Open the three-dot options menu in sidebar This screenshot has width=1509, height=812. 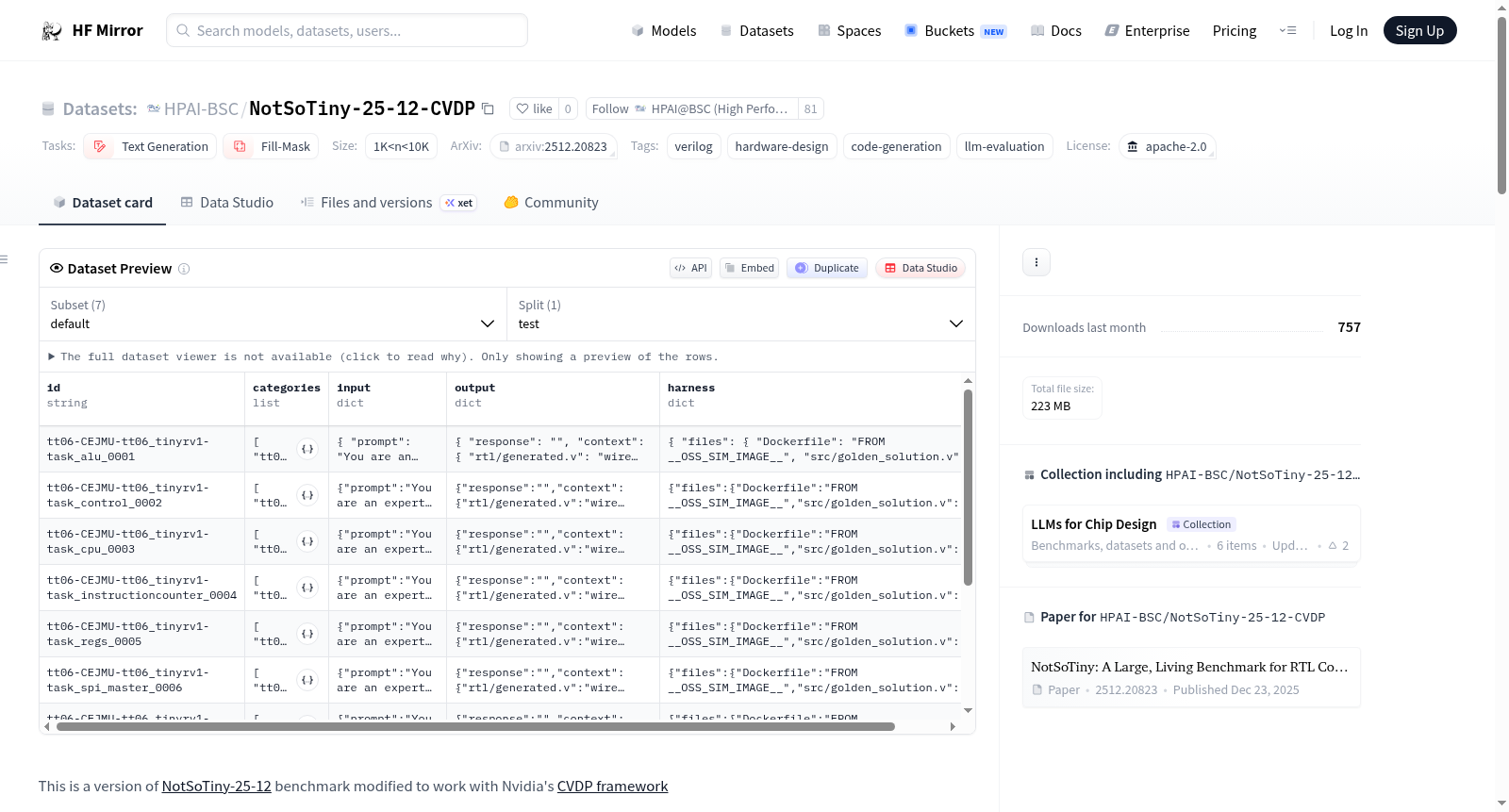point(1036,262)
